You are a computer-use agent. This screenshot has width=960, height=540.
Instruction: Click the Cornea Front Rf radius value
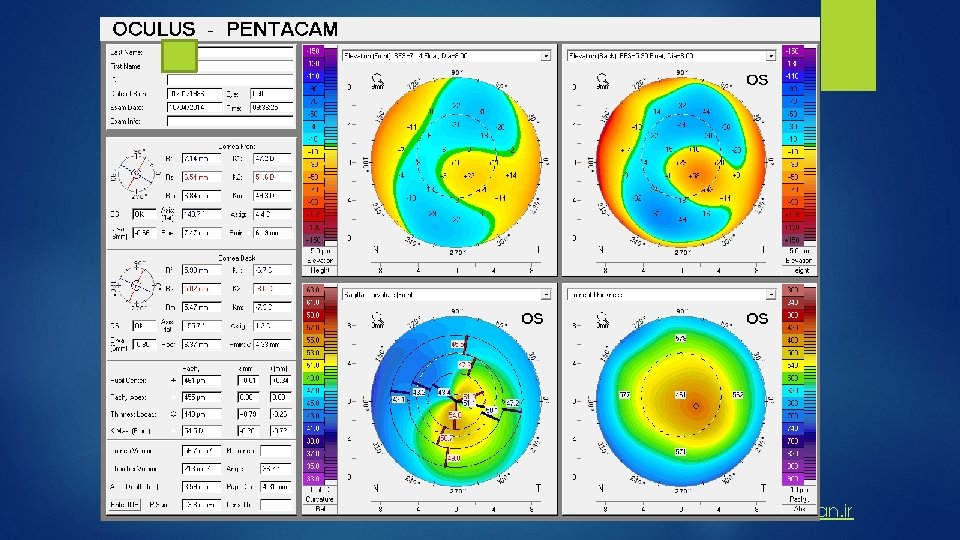click(201, 159)
